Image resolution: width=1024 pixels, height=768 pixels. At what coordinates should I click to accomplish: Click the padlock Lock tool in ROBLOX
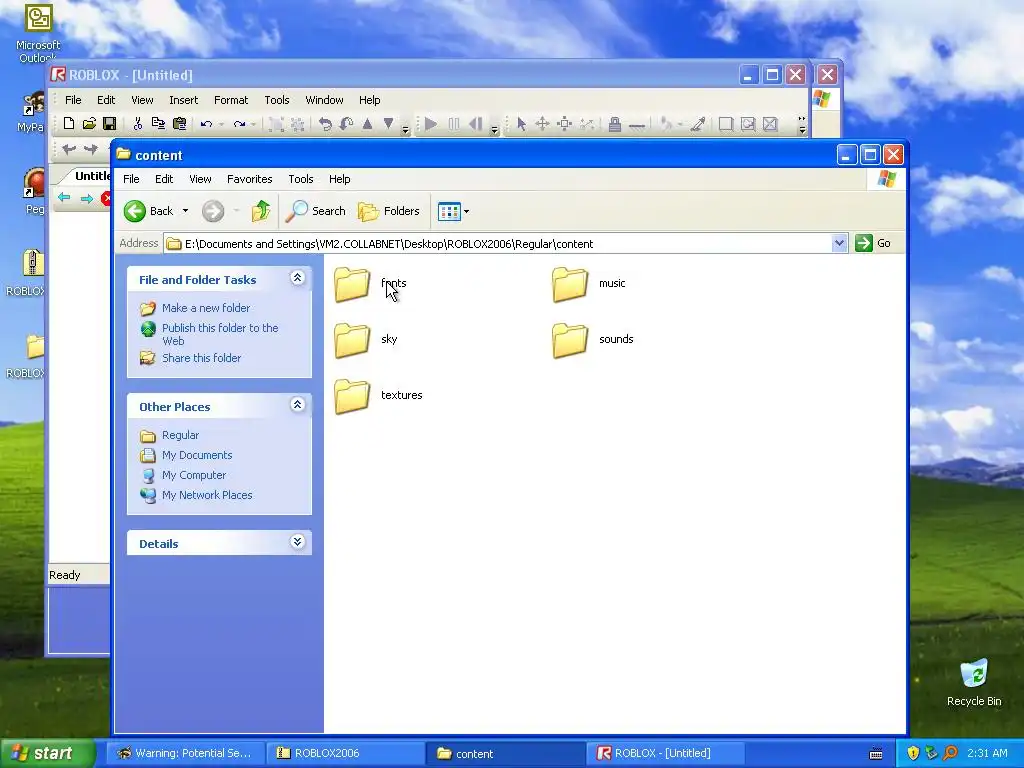[x=615, y=123]
